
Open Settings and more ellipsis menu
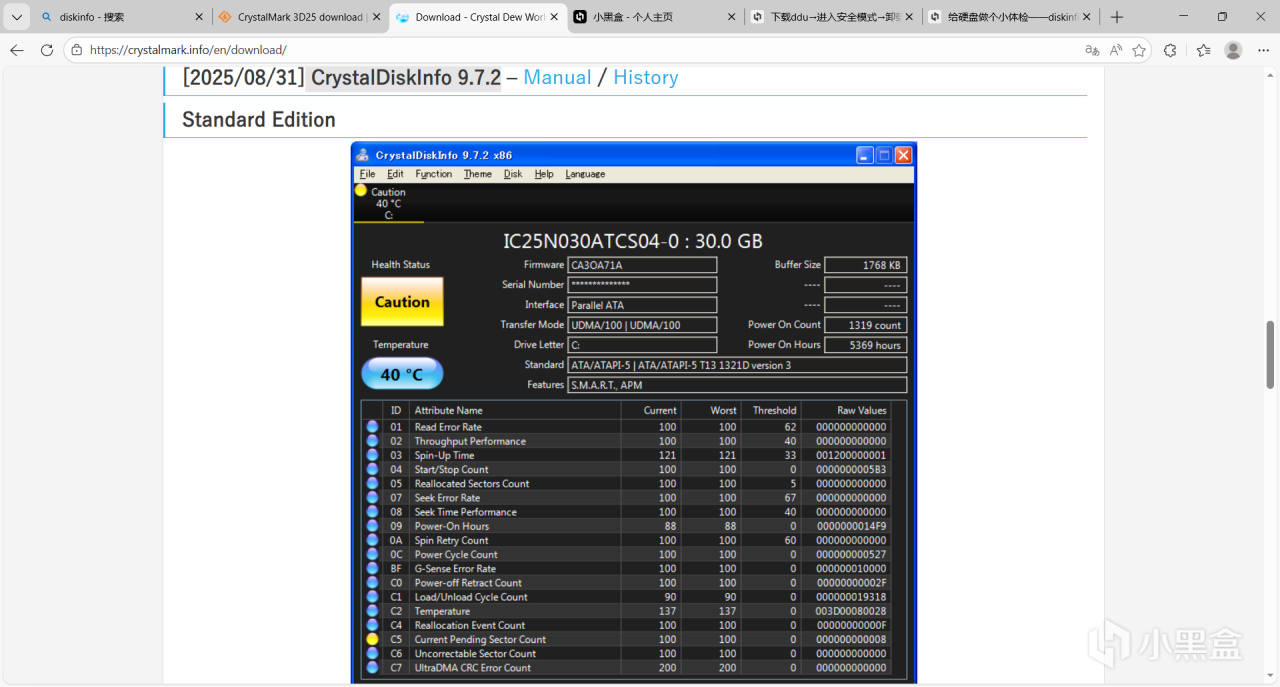click(1262, 50)
